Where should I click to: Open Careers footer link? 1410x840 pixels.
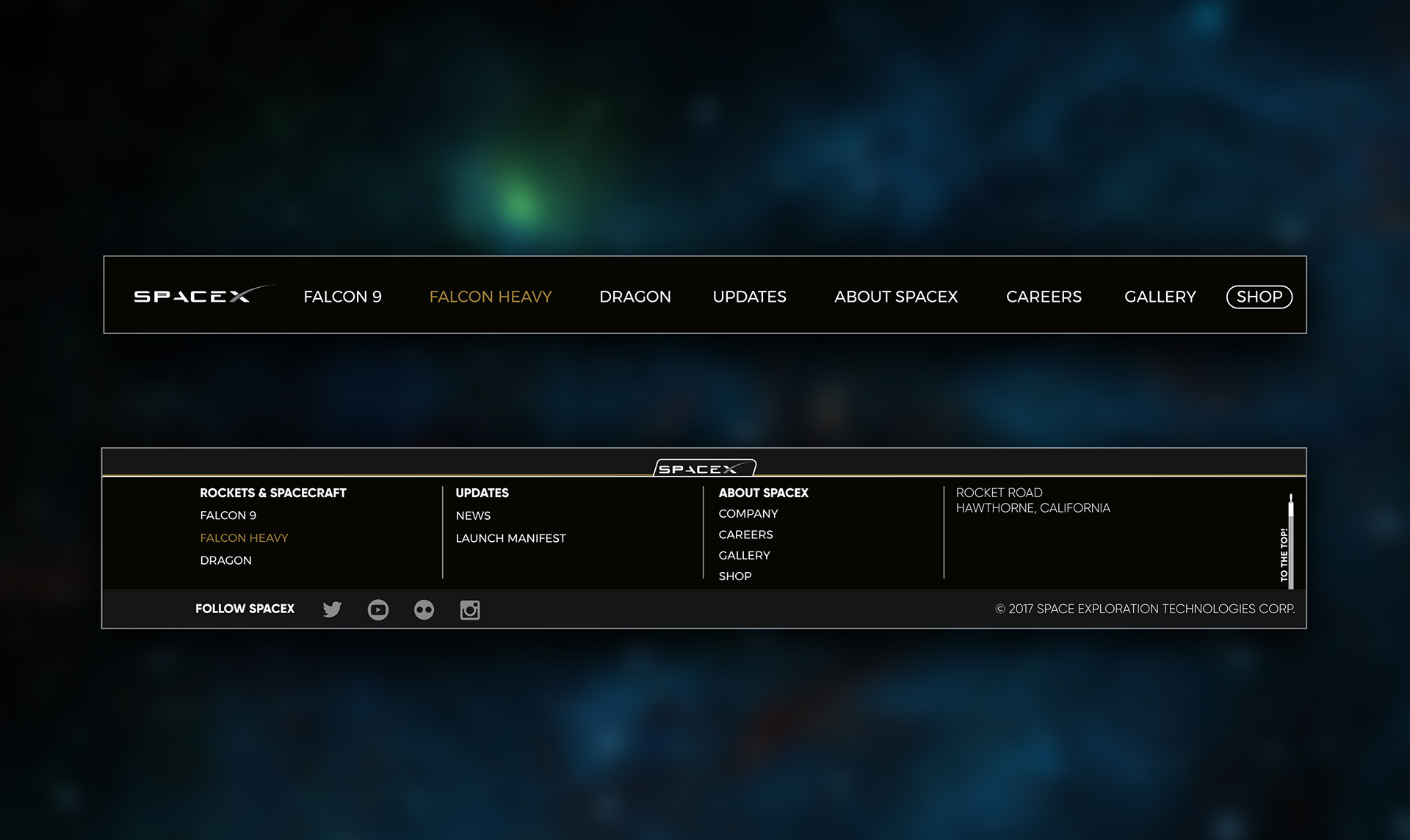pos(746,535)
